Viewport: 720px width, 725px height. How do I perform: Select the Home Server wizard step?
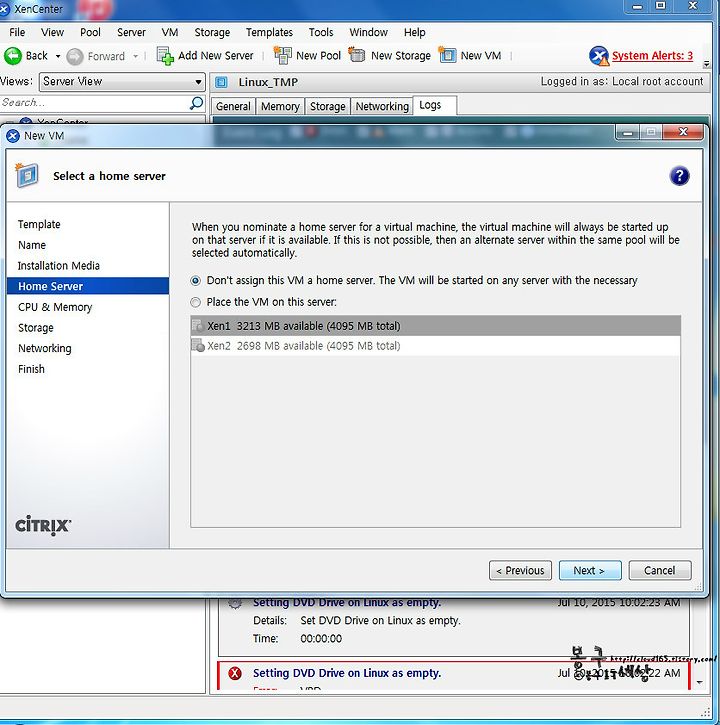point(88,286)
